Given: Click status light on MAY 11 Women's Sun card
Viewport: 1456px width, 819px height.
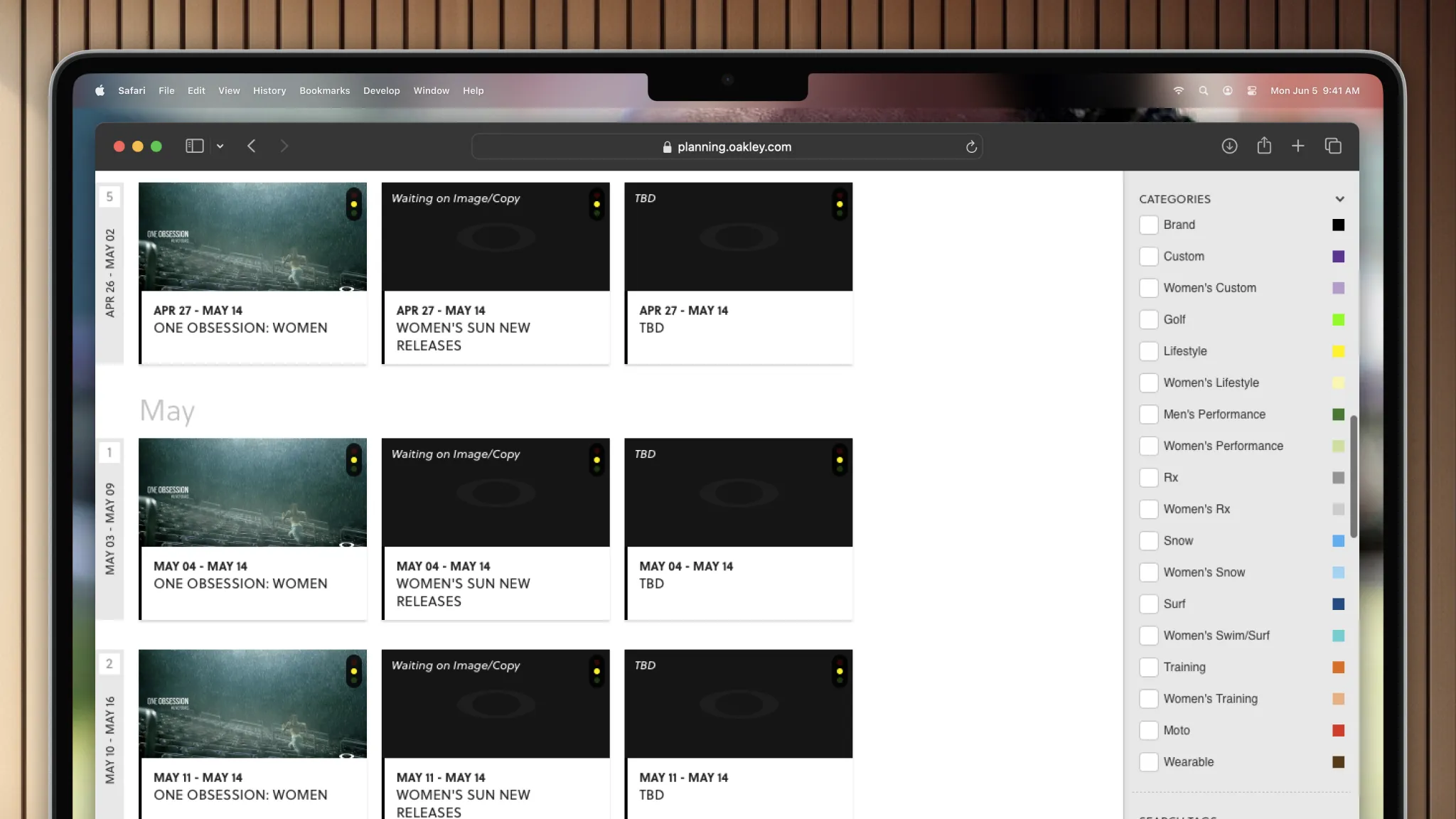Looking at the screenshot, I should (x=596, y=671).
